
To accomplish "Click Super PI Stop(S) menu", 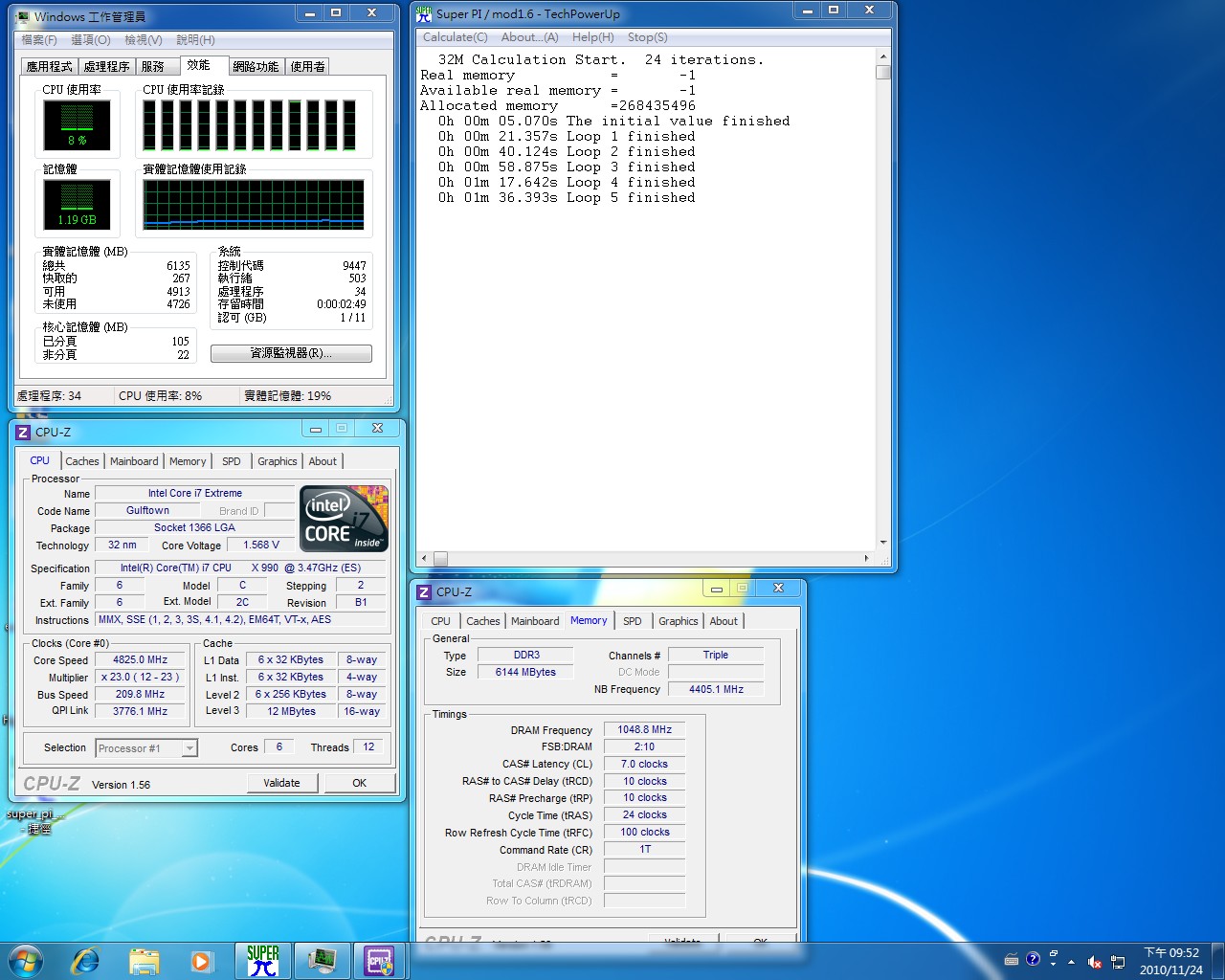I will (x=648, y=37).
